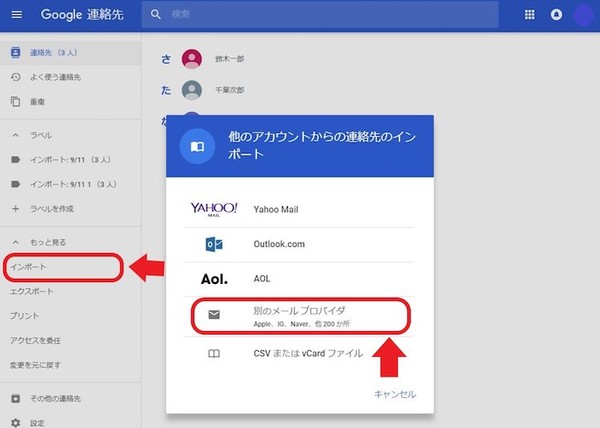Screen dimensions: 600x428
Task: Click the plus icon for new label
Action: click(x=15, y=209)
